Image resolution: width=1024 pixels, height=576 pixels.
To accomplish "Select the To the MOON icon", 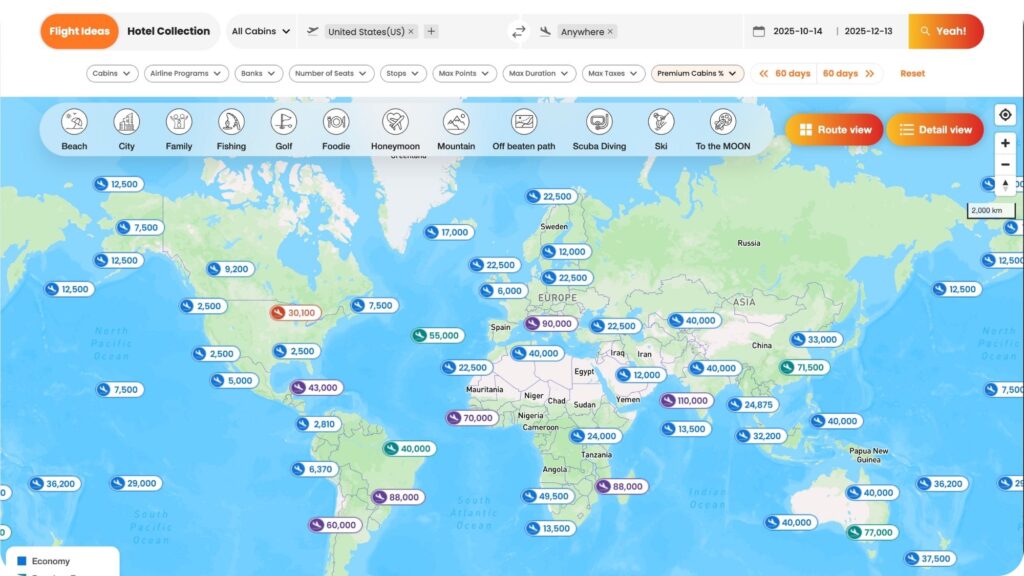I will [723, 123].
